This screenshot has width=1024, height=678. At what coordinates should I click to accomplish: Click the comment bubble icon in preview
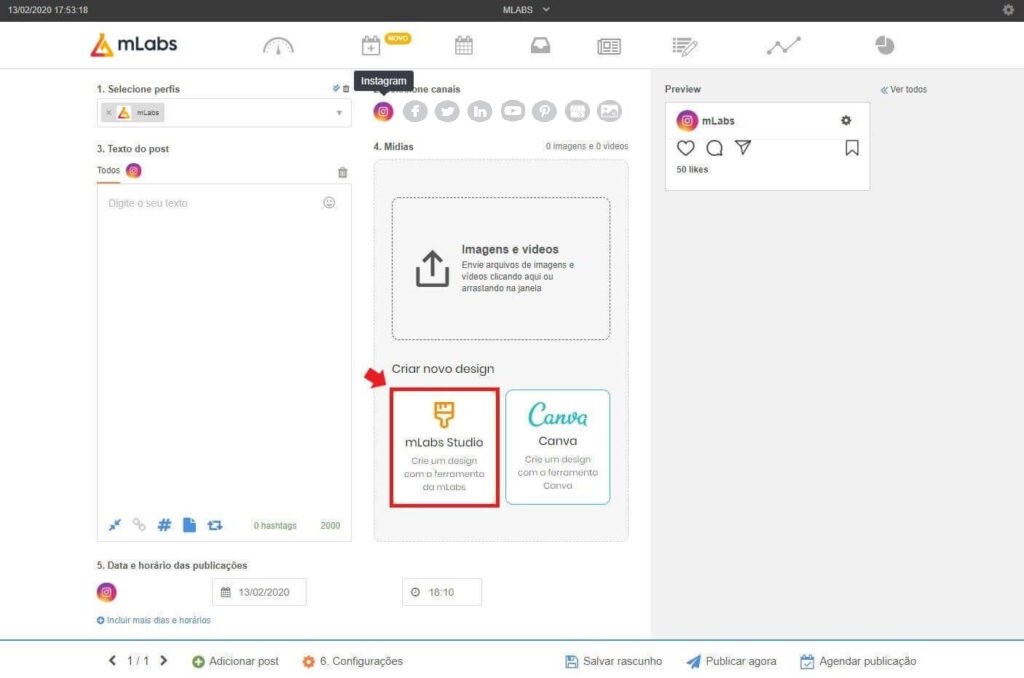(x=714, y=148)
